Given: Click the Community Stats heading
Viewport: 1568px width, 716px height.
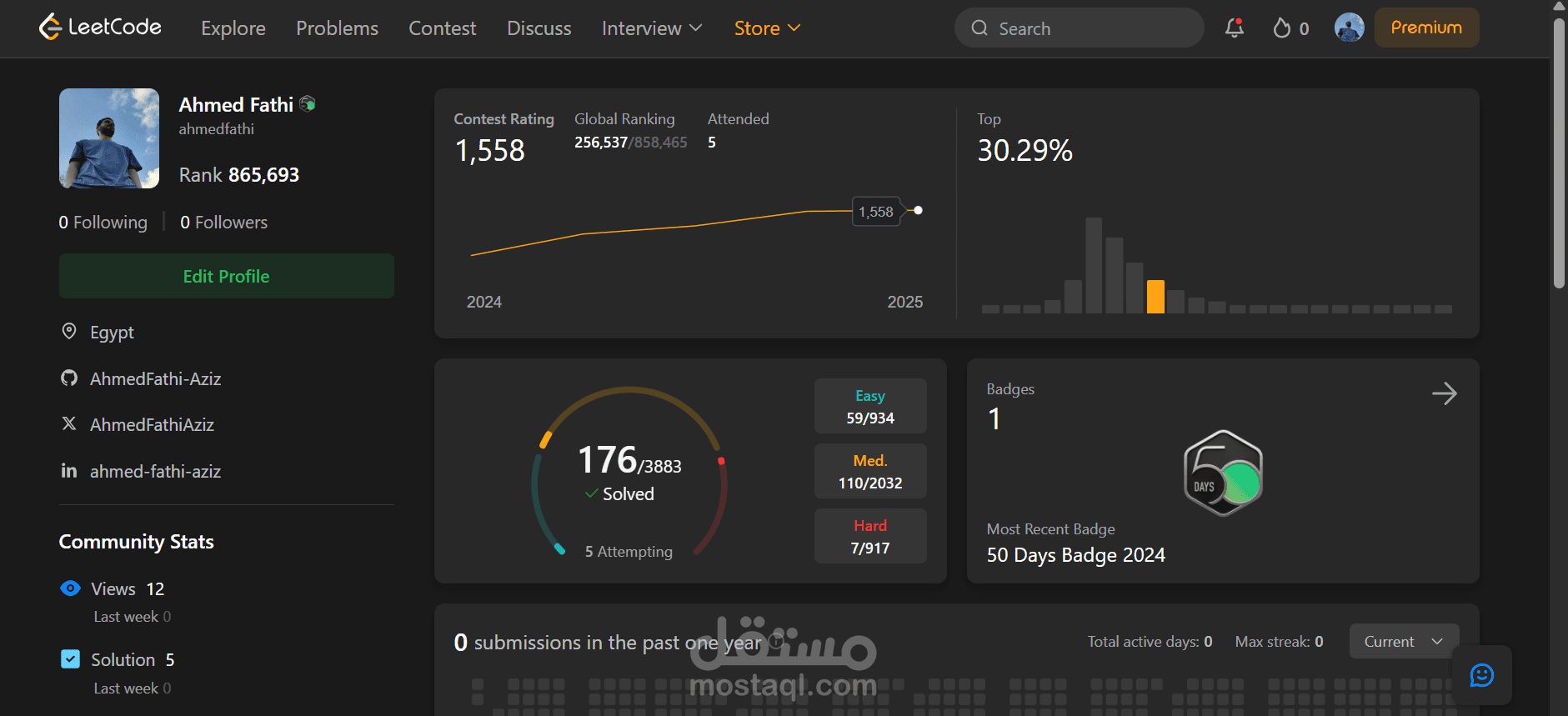Looking at the screenshot, I should (137, 542).
